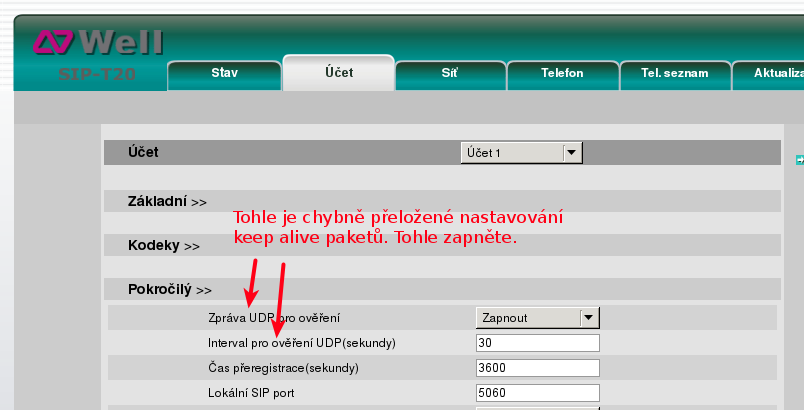Click the Čas přeregistrace field showing 3600
804x410 pixels.
pyautogui.click(x=537, y=368)
